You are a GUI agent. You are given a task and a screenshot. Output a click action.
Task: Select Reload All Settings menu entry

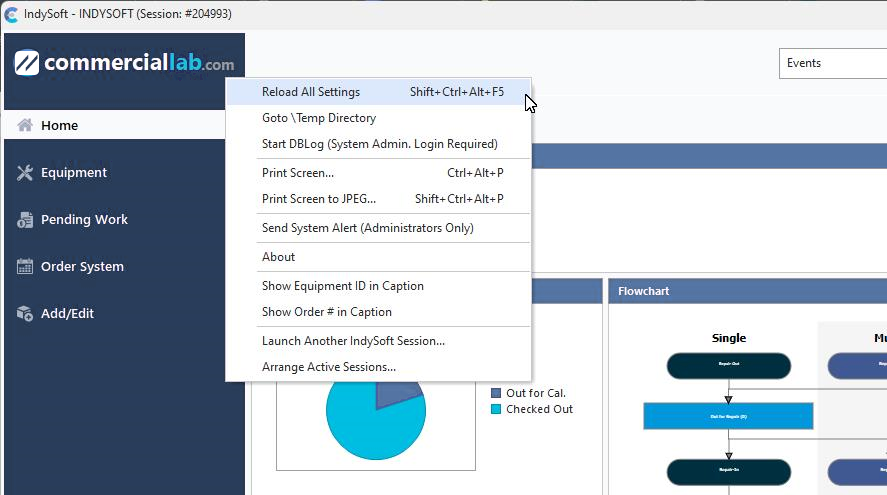click(x=378, y=92)
